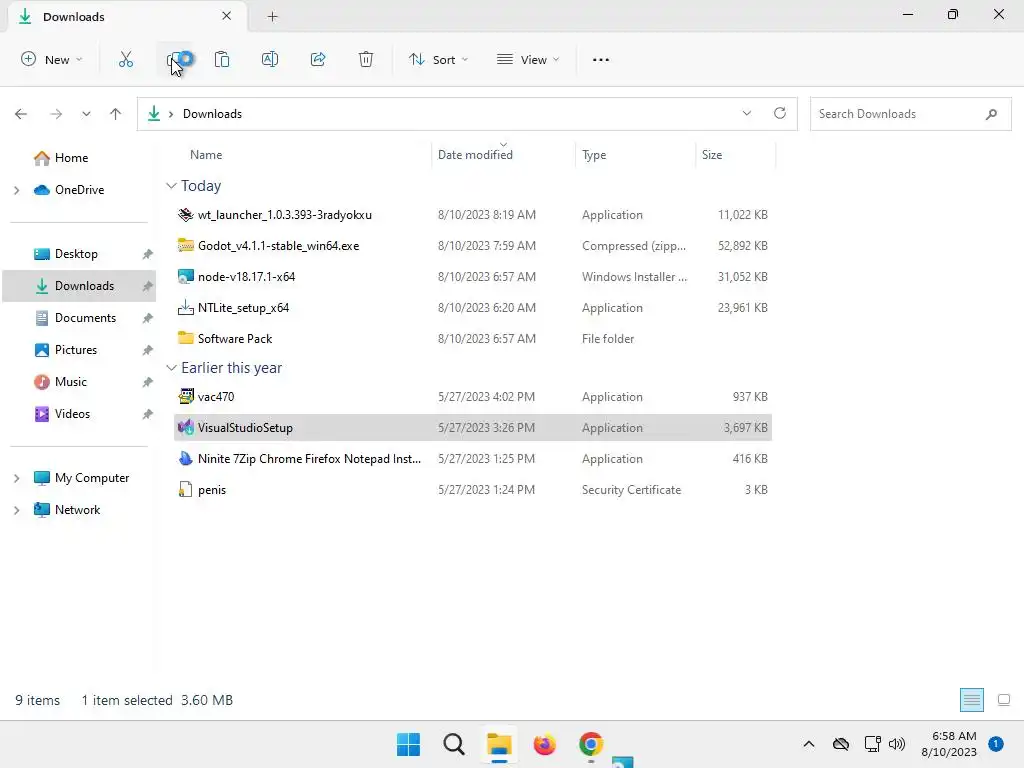This screenshot has height=768, width=1024.
Task: Open the Windows Start menu
Action: [409, 744]
